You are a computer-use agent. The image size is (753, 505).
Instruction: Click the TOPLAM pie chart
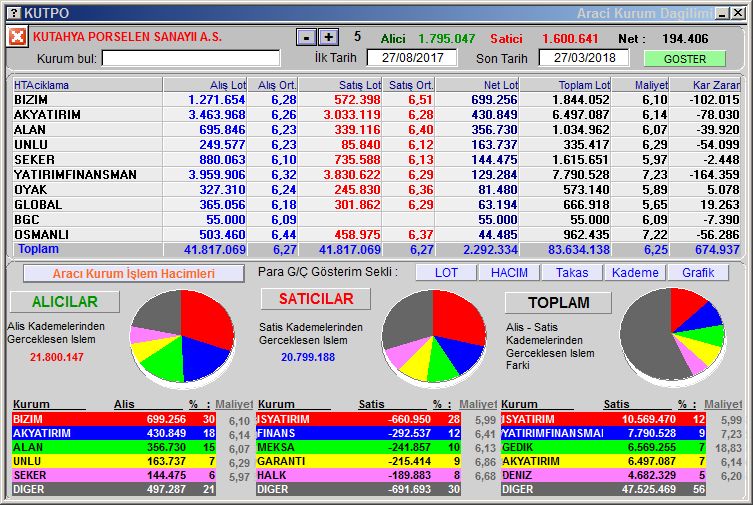(x=672, y=336)
